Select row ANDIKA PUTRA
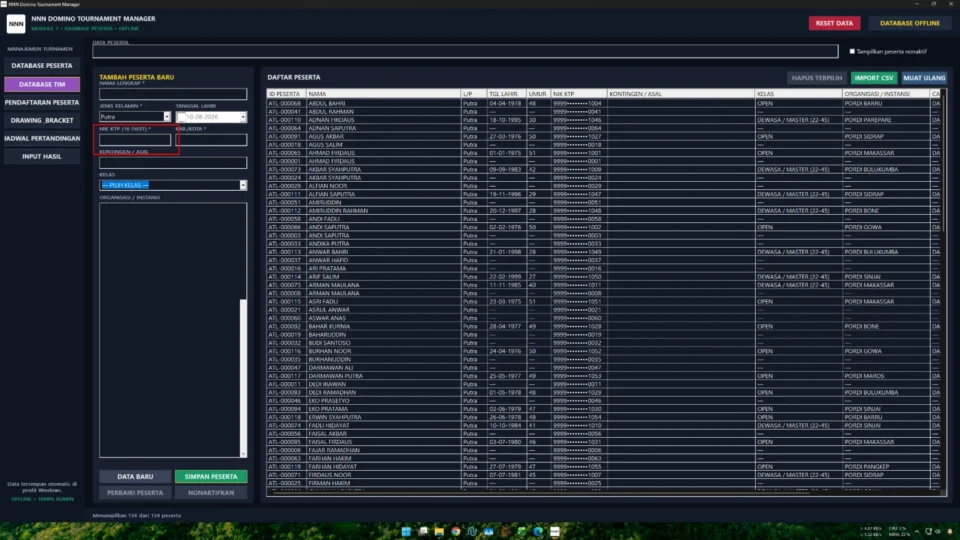Image resolution: width=960 pixels, height=540 pixels. coord(603,244)
